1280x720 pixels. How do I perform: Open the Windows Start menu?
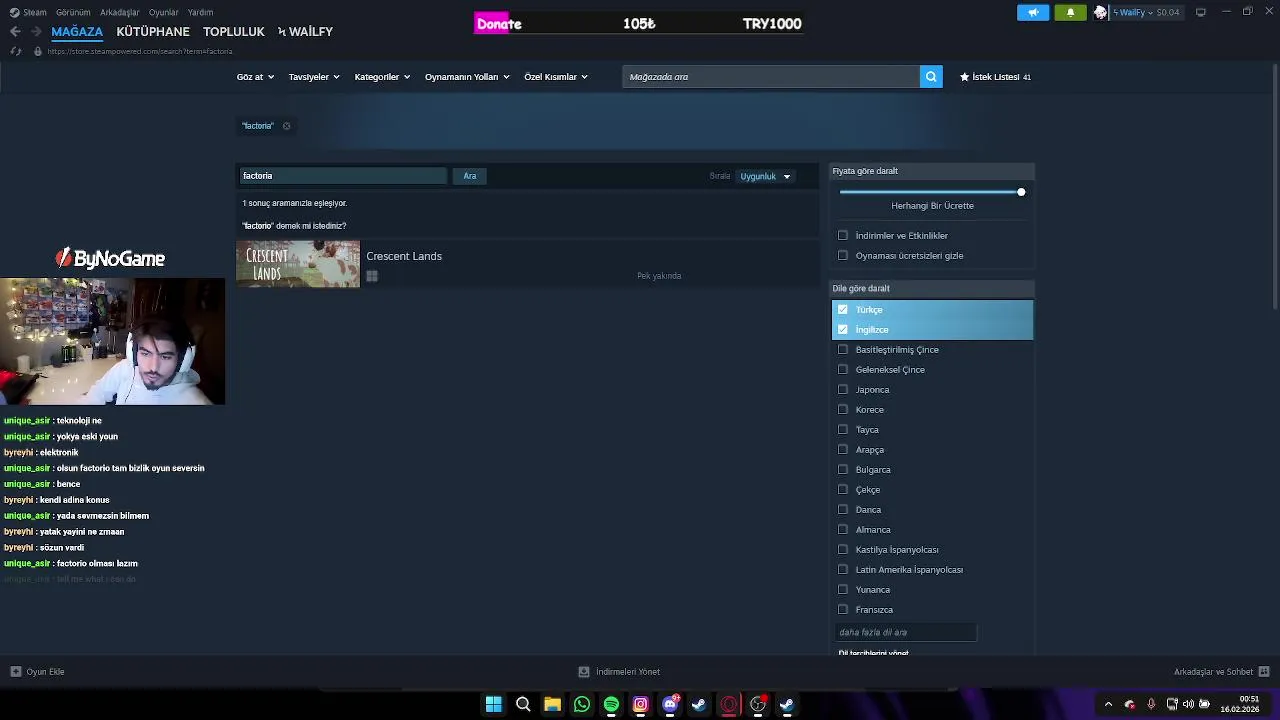493,705
